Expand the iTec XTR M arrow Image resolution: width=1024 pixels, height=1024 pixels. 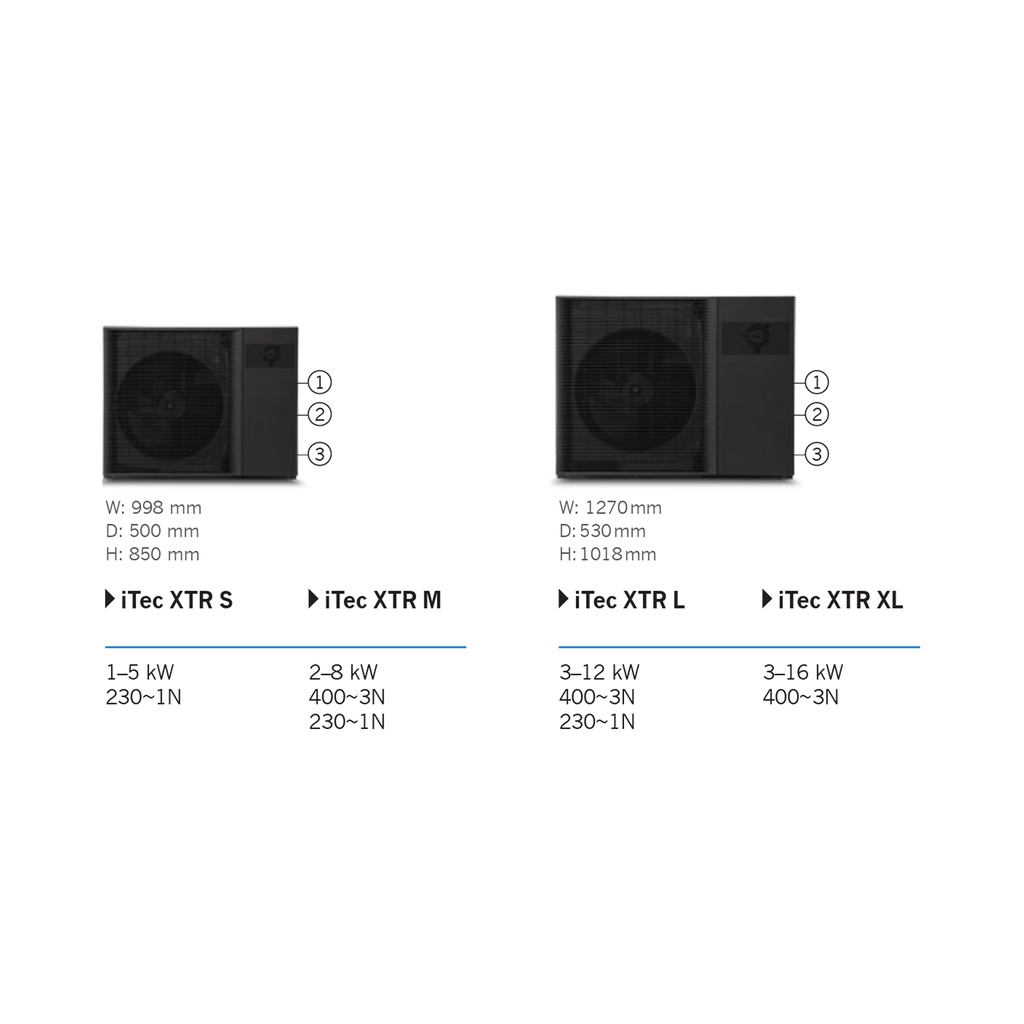313,599
